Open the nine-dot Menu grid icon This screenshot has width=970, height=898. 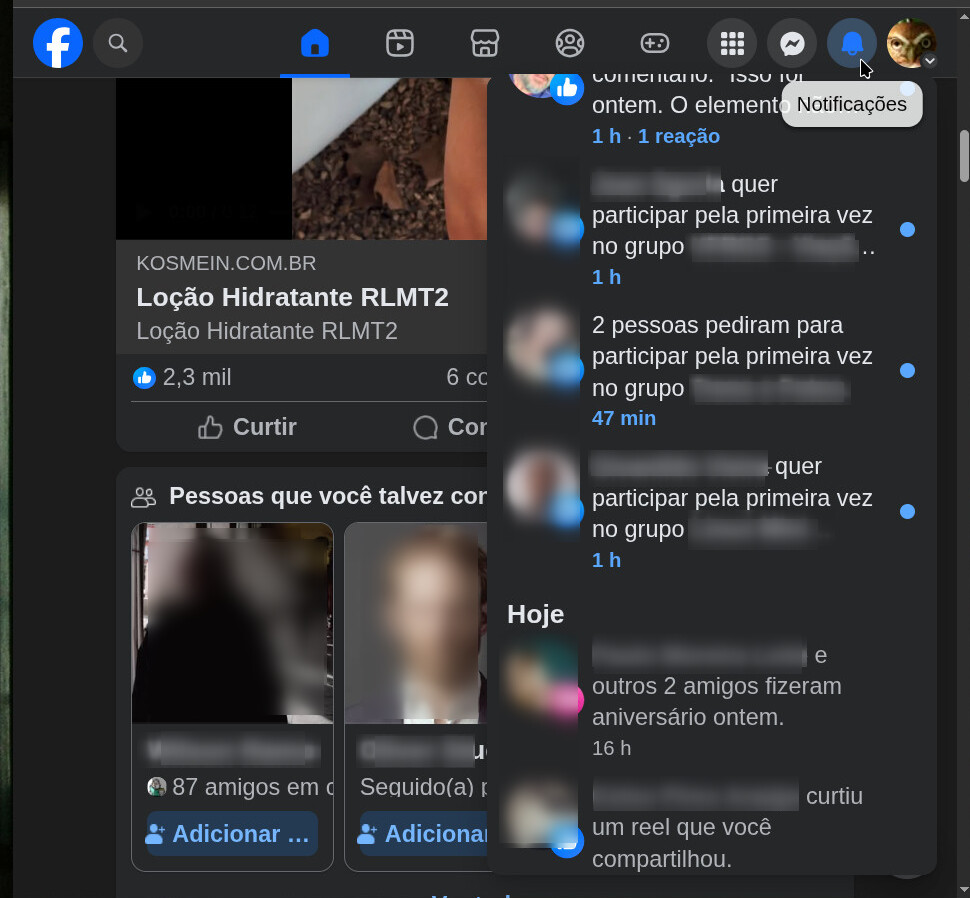pyautogui.click(x=732, y=44)
